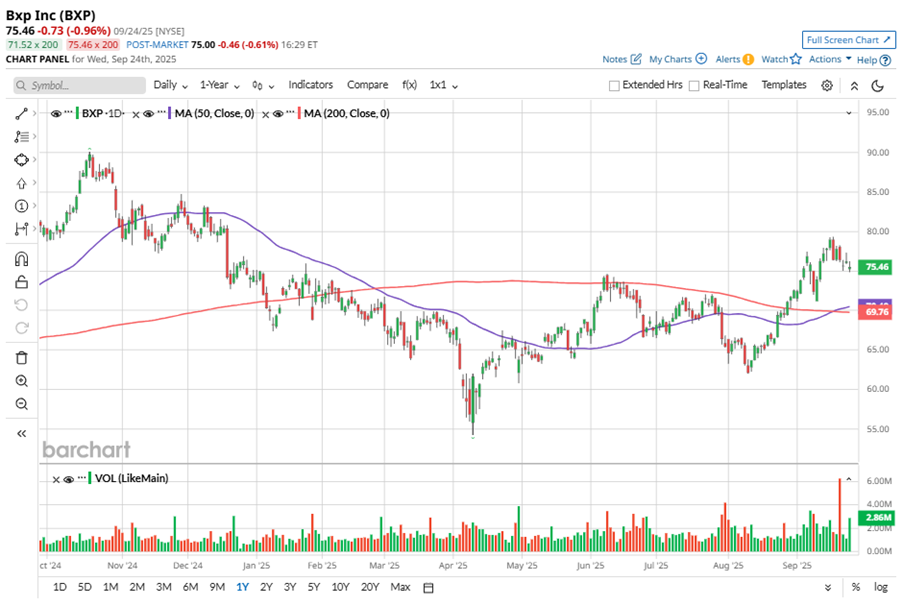Screen dimensions: 903x606
Task: Open the Actions dropdown menu
Action: (x=830, y=59)
